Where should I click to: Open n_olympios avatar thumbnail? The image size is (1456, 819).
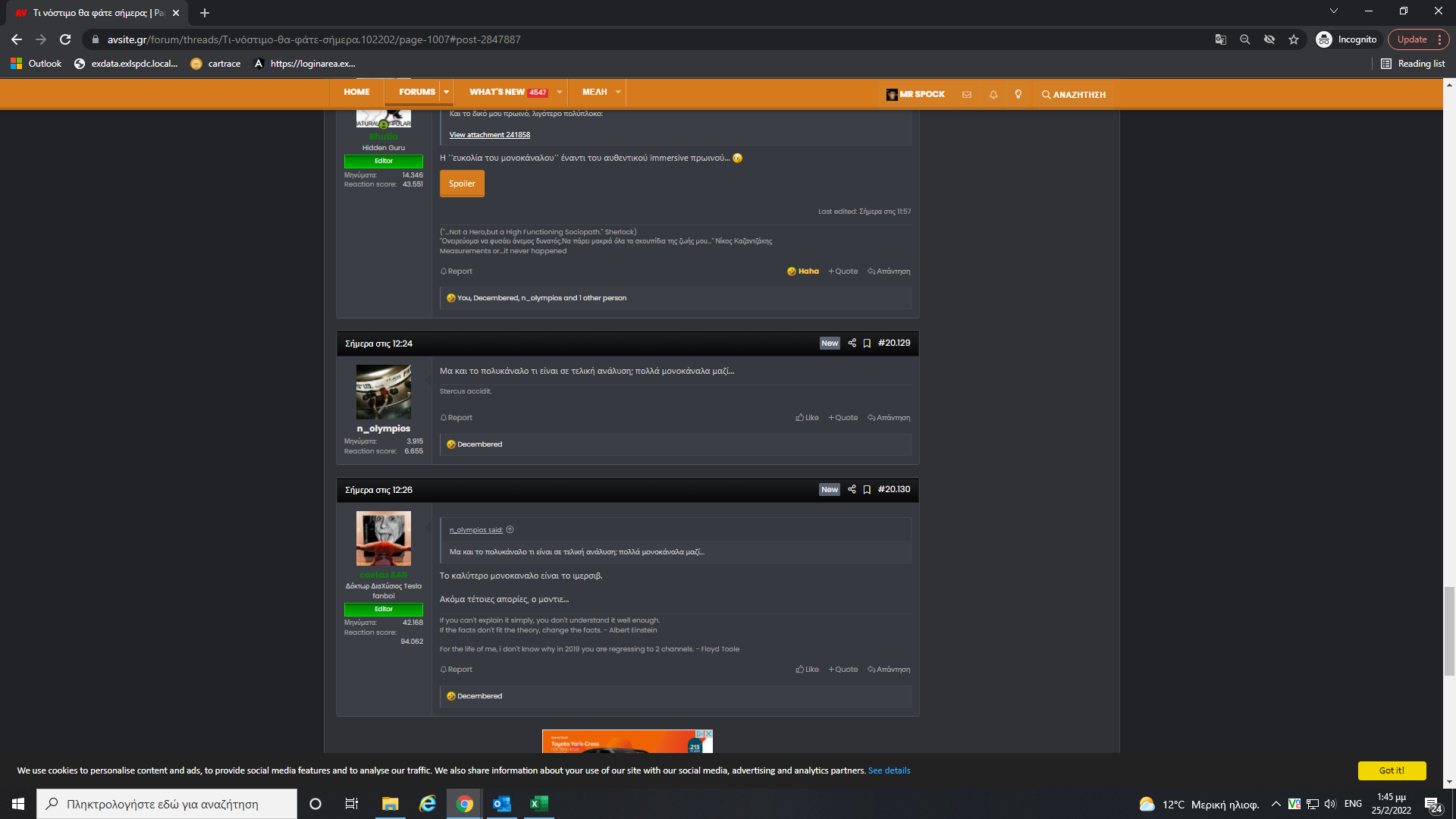pos(384,392)
